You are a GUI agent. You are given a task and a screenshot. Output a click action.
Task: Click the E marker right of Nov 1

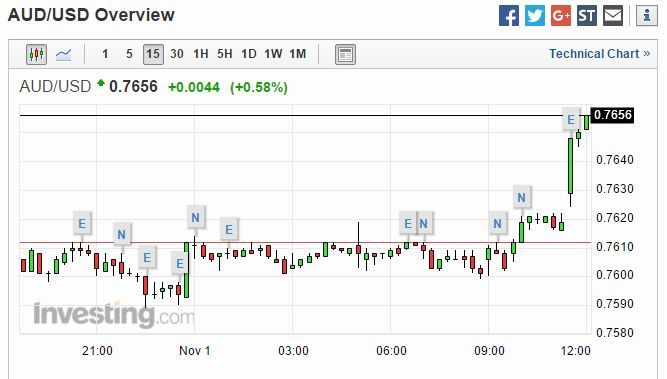point(229,229)
